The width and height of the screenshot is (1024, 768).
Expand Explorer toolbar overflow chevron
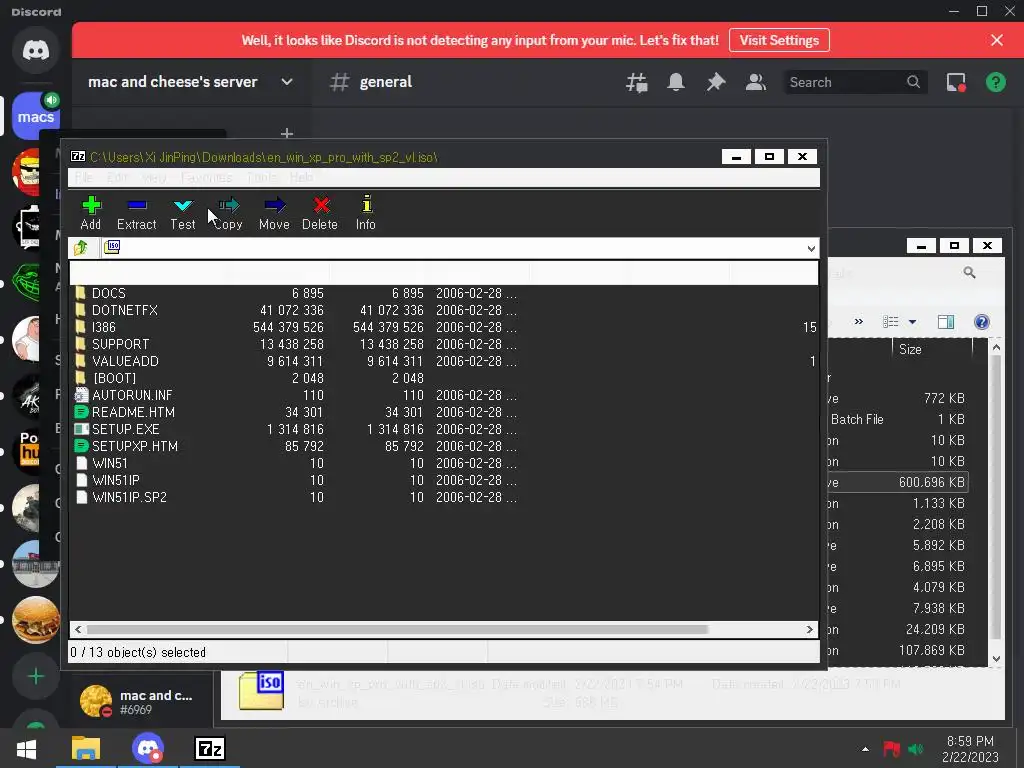click(x=858, y=321)
